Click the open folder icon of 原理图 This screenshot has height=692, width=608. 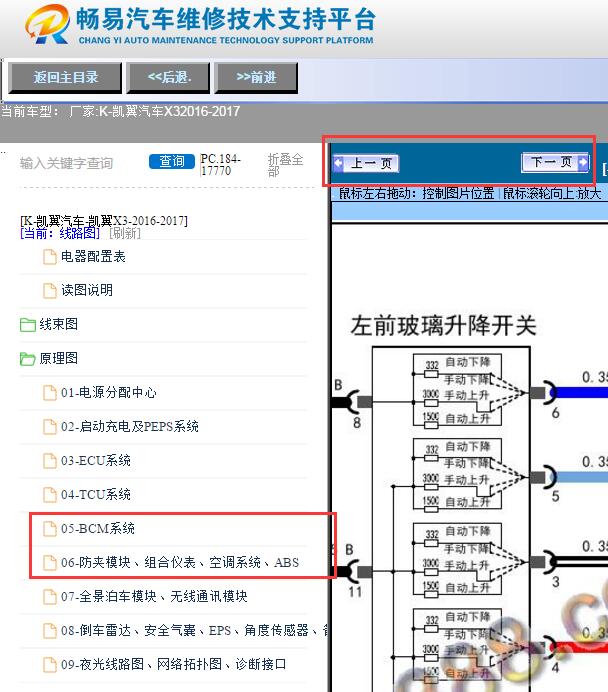click(x=28, y=359)
